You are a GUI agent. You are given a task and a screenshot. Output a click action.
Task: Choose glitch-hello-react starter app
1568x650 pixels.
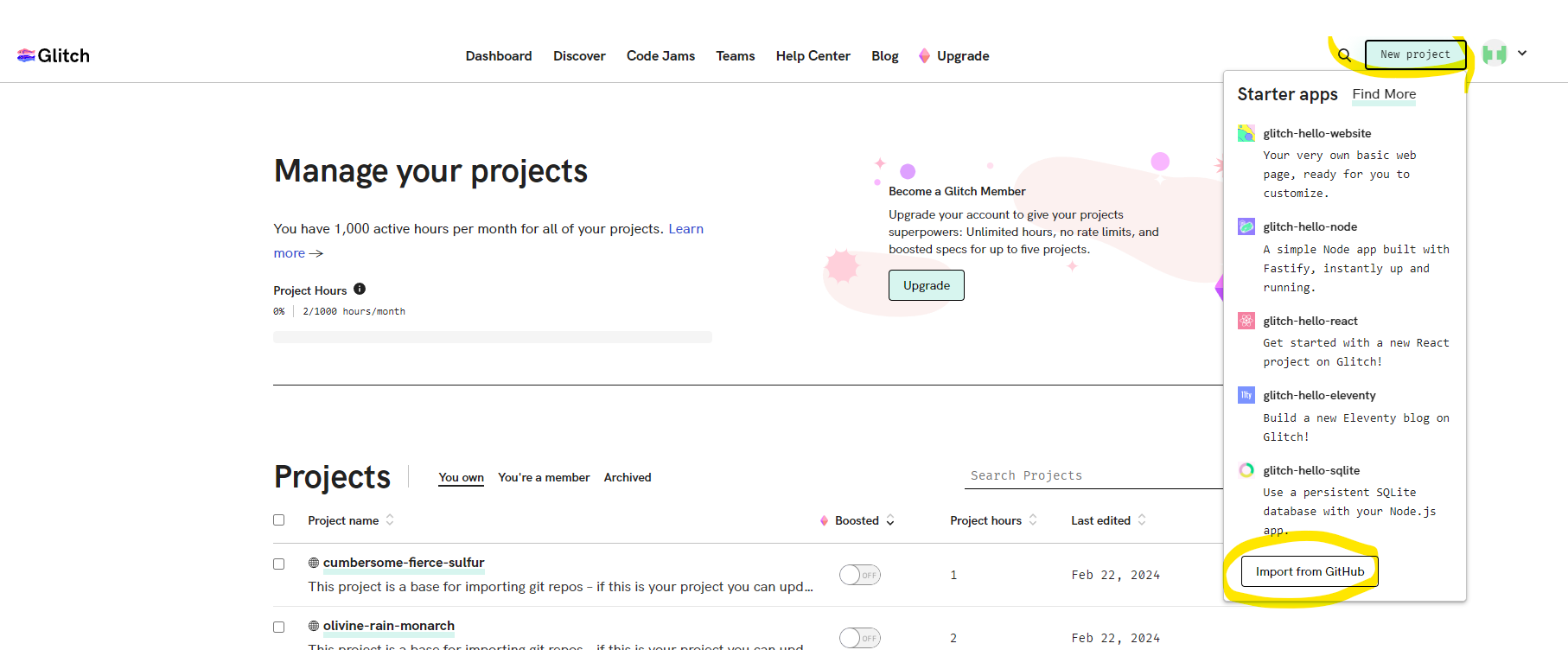click(1310, 321)
